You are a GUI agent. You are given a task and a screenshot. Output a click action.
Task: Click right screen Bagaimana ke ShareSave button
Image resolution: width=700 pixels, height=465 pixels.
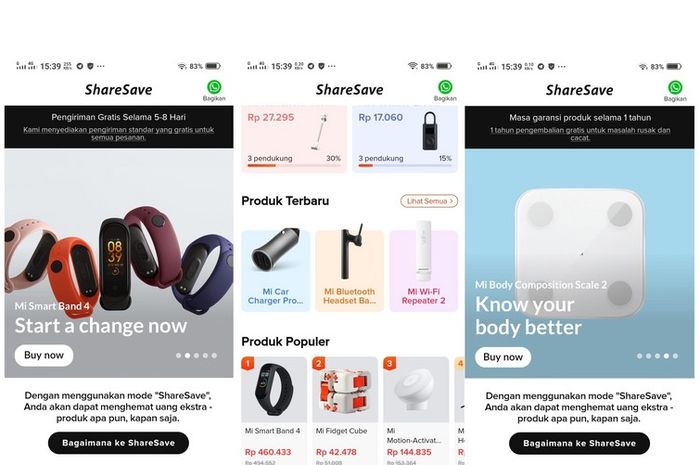[579, 444]
